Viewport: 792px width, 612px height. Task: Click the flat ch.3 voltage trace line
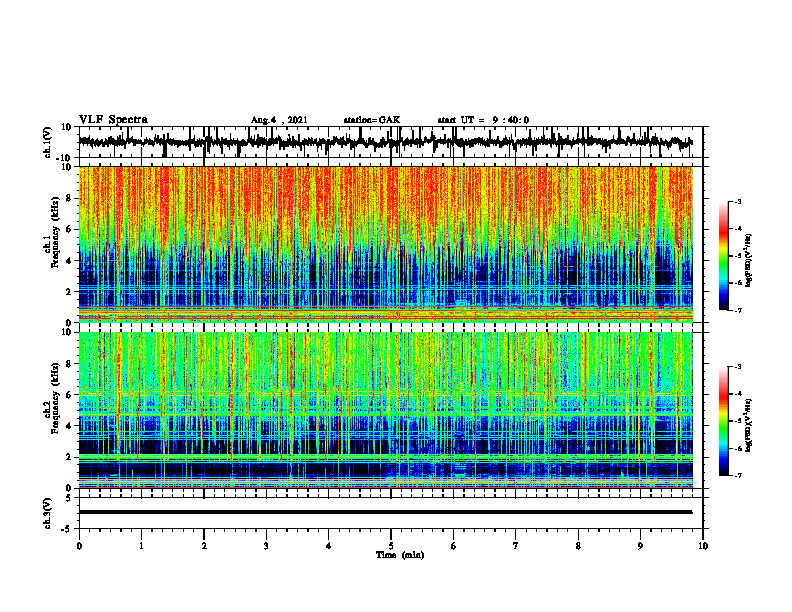385,512
